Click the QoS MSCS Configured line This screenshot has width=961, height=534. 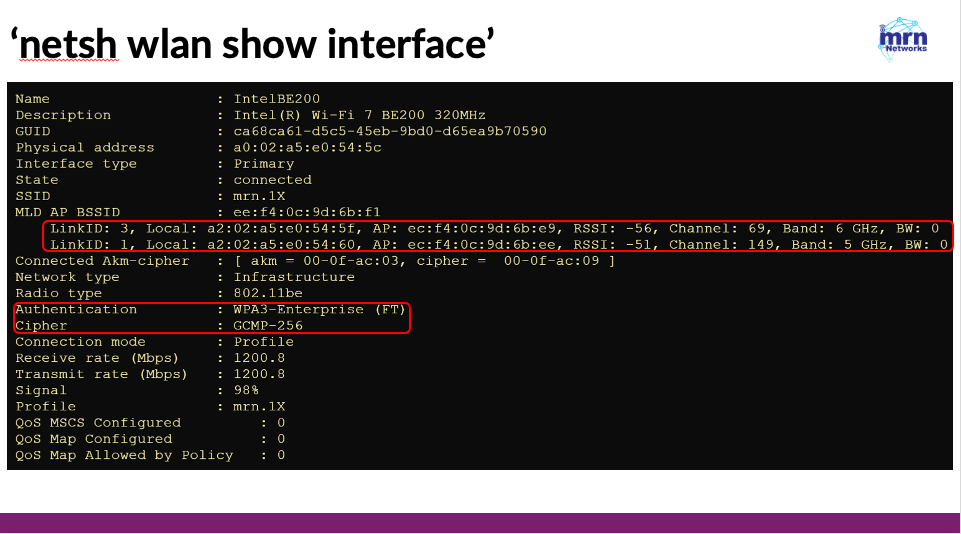point(150,423)
